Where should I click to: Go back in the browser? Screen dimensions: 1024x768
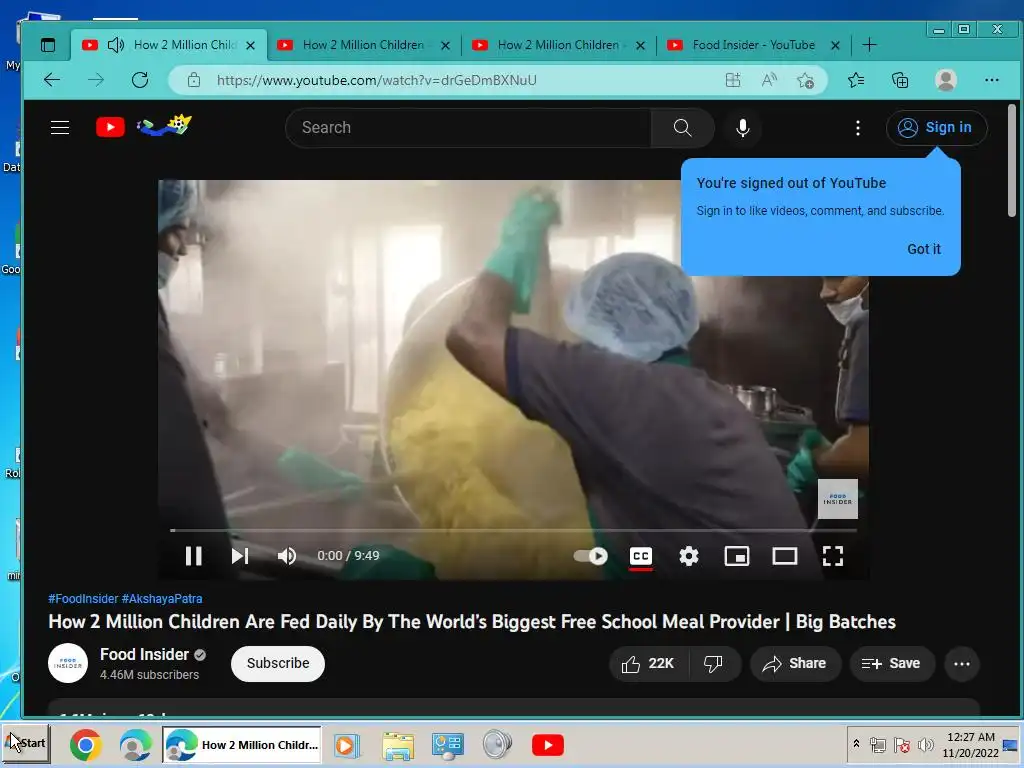point(52,80)
